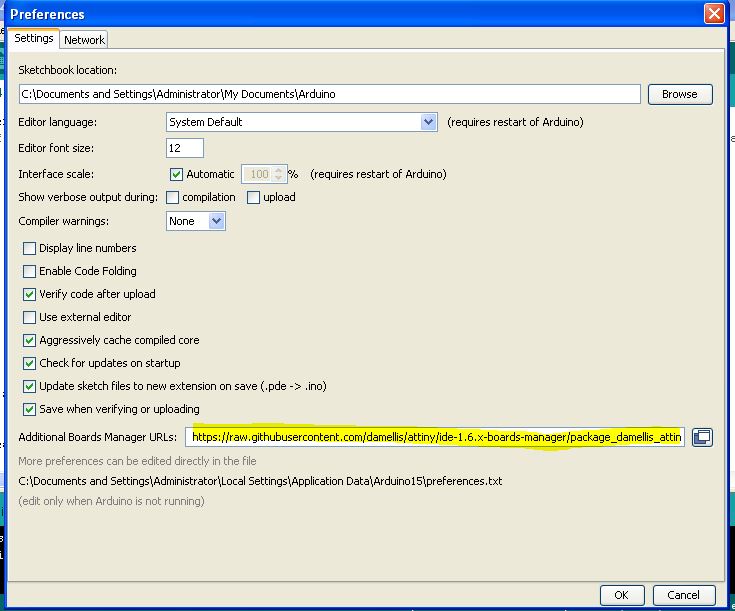Open the Additional Boards Manager URLs editor window icon
Screen dimensions: 735x611
[702, 437]
